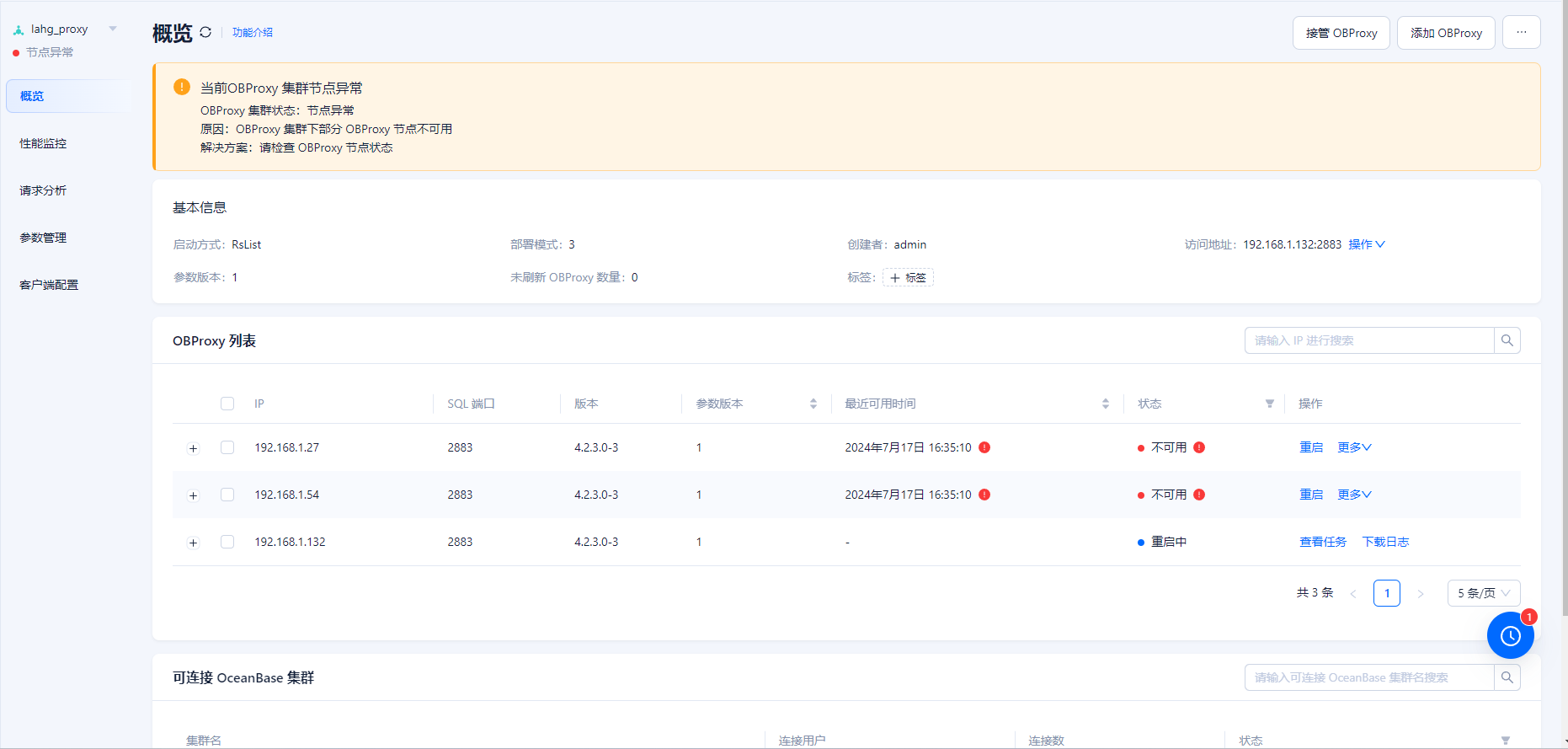Open the 5 条/页 page size dropdown

1484,593
